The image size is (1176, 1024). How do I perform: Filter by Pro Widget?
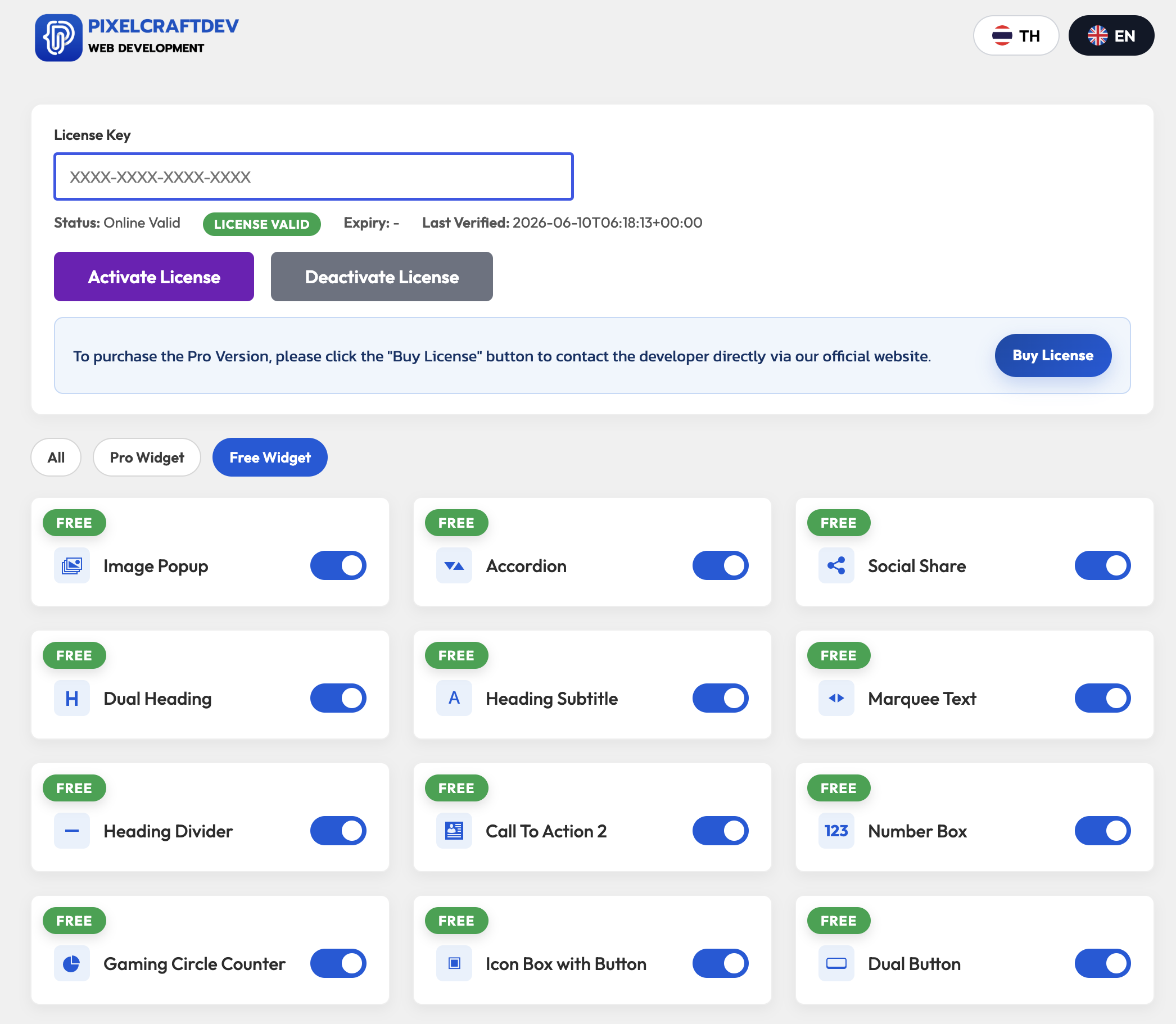coord(147,457)
